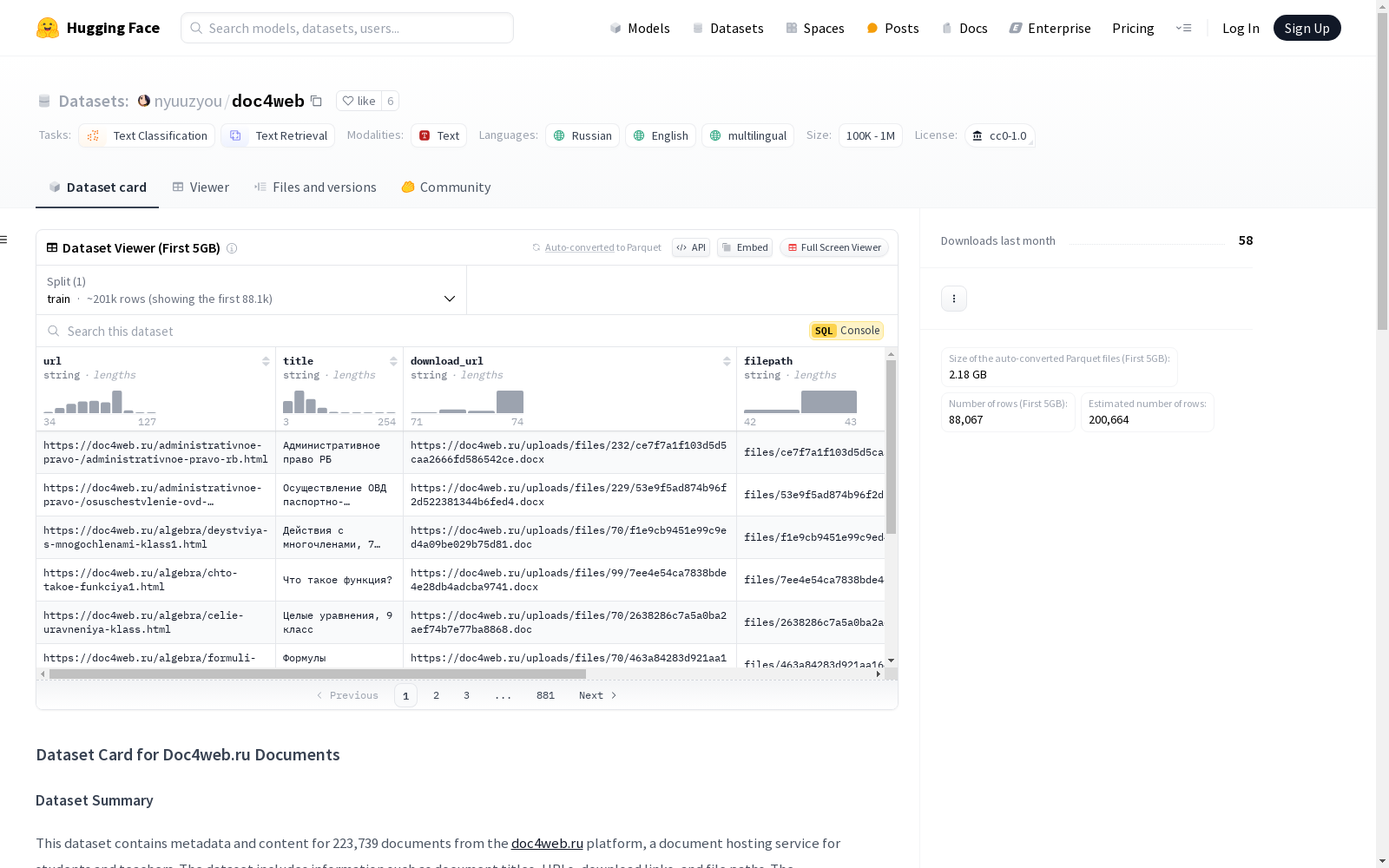
Task: Click the 100K - 1M size tag
Action: coord(870,135)
